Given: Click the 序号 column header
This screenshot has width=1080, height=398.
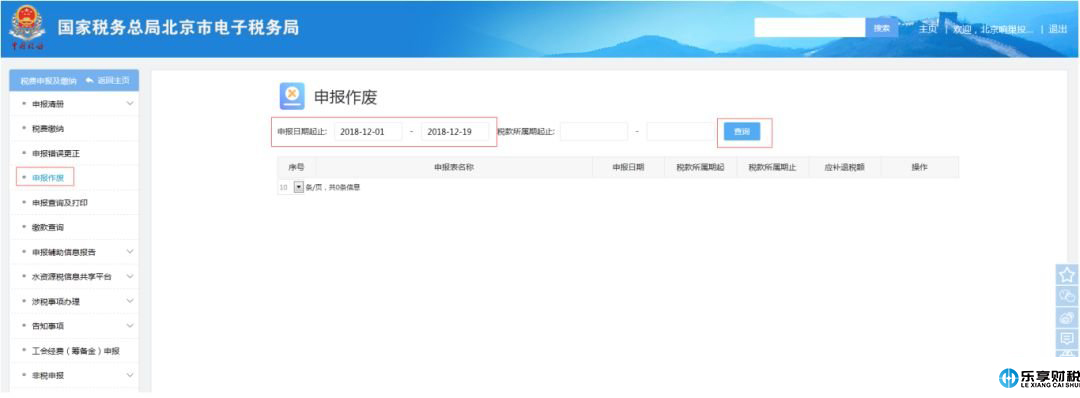Looking at the screenshot, I should [297, 167].
